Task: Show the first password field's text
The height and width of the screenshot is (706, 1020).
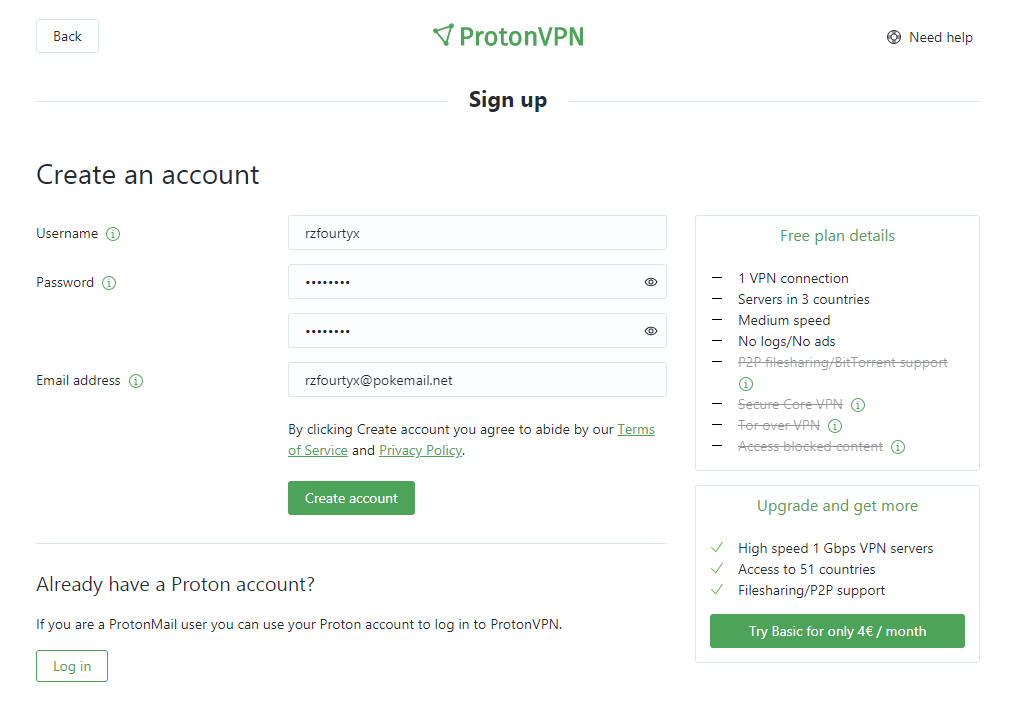Action: coord(651,282)
